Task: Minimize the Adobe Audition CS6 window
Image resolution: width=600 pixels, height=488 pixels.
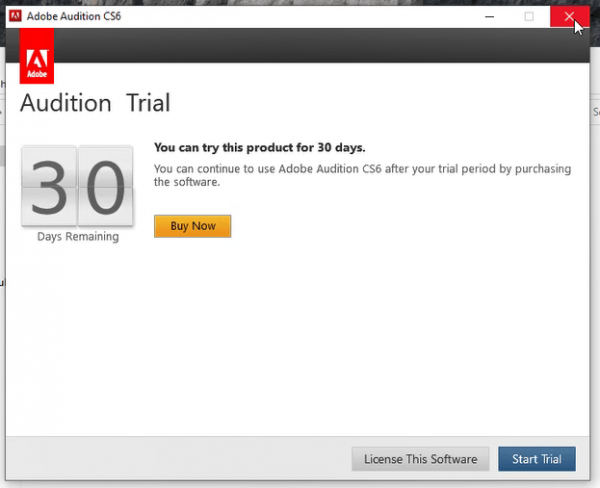Action: 489,17
